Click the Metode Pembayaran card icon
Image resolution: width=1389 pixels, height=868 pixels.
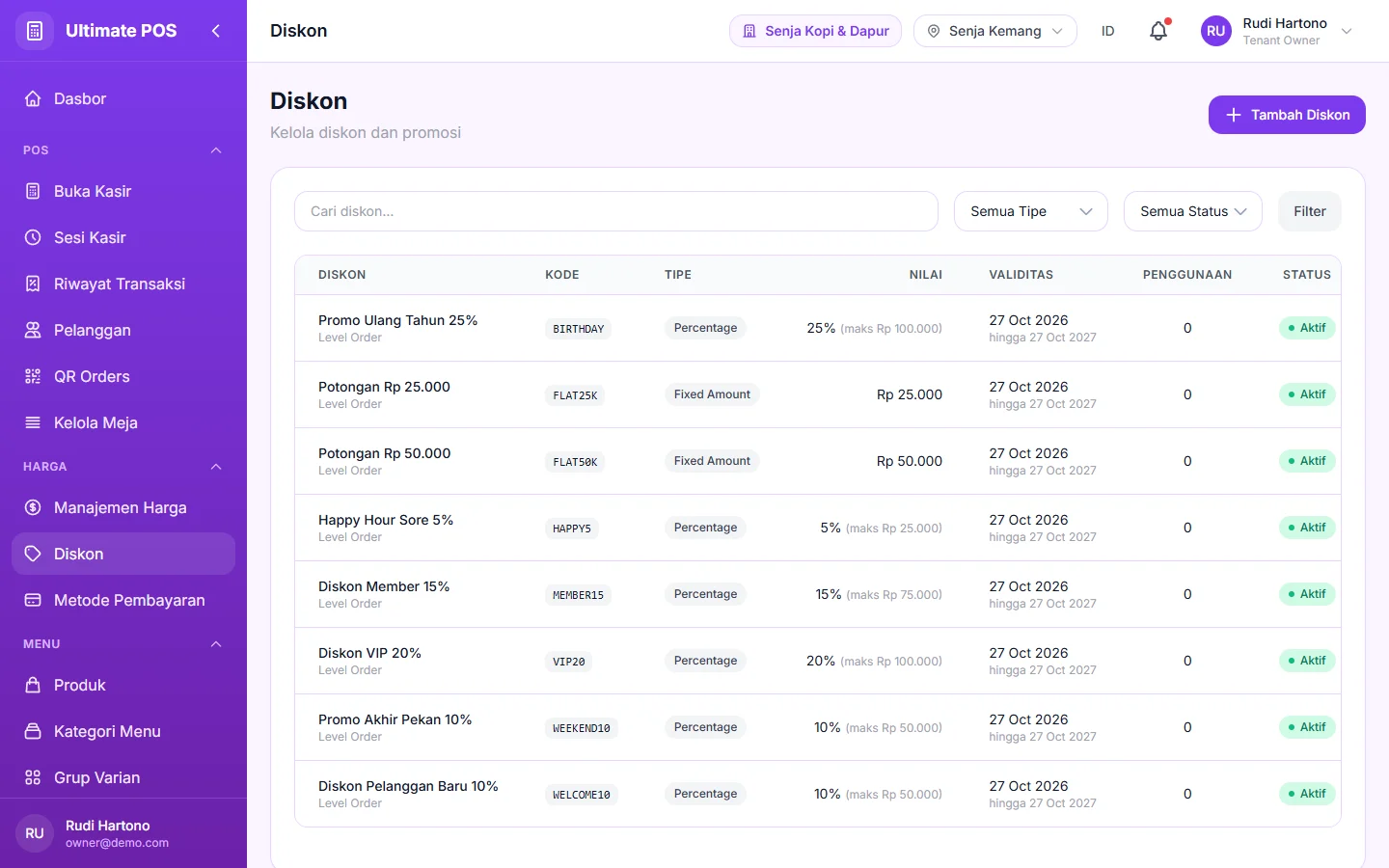coord(33,600)
